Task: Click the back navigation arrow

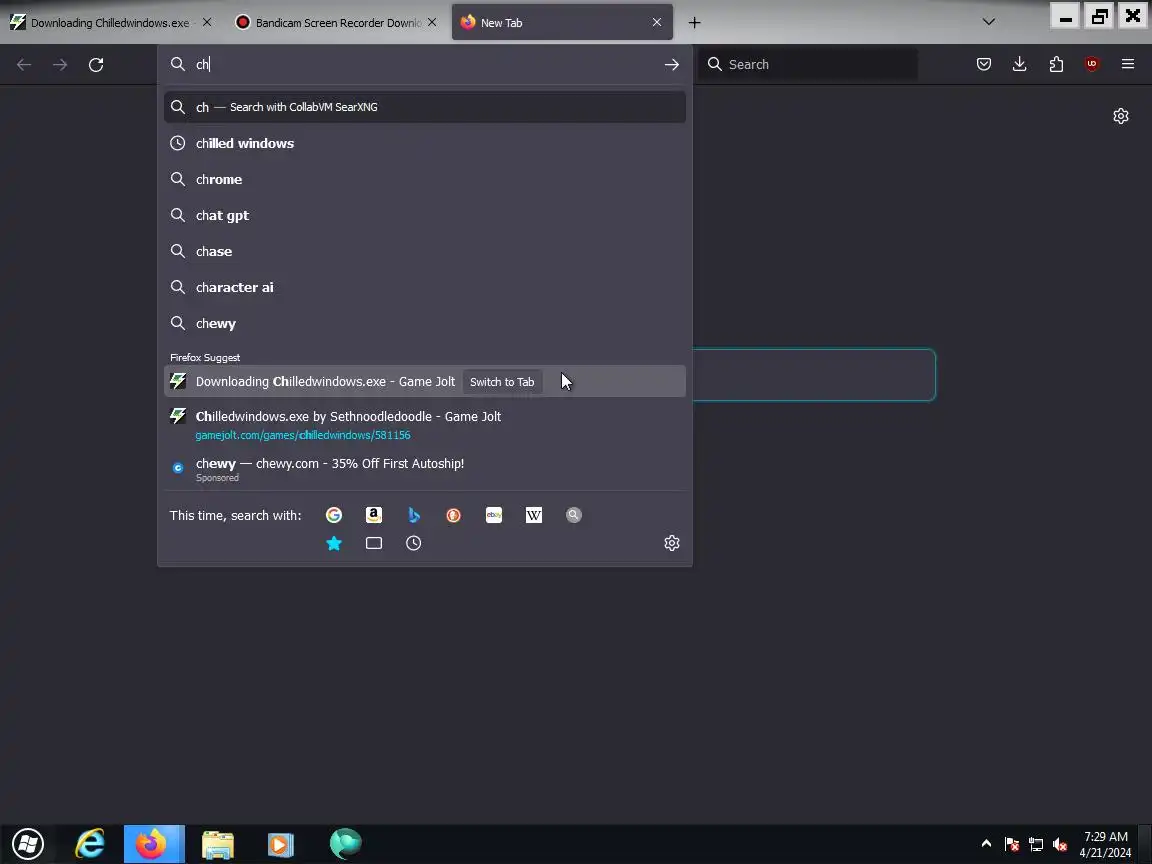Action: (x=24, y=65)
